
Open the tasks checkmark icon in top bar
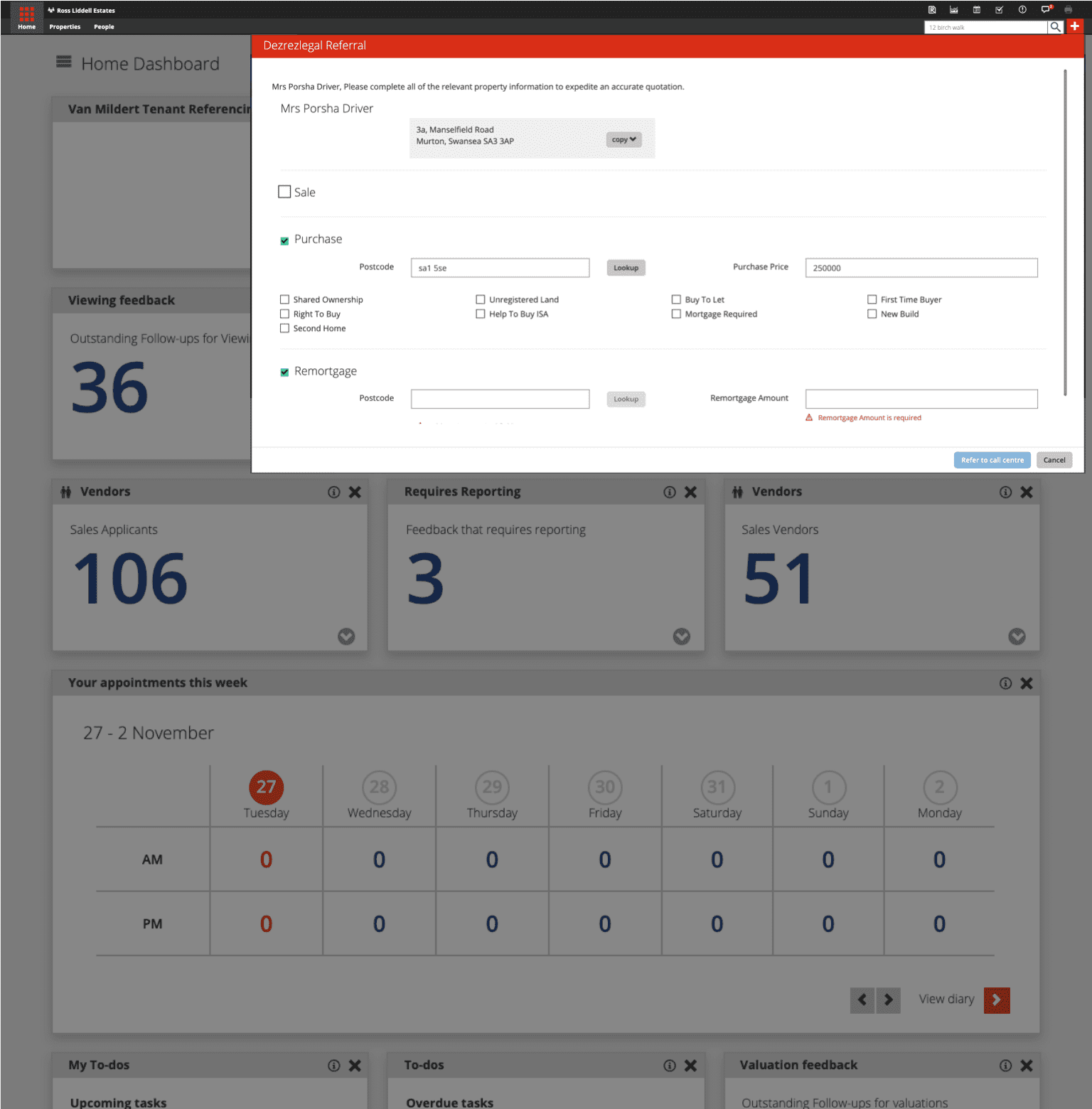point(1000,10)
